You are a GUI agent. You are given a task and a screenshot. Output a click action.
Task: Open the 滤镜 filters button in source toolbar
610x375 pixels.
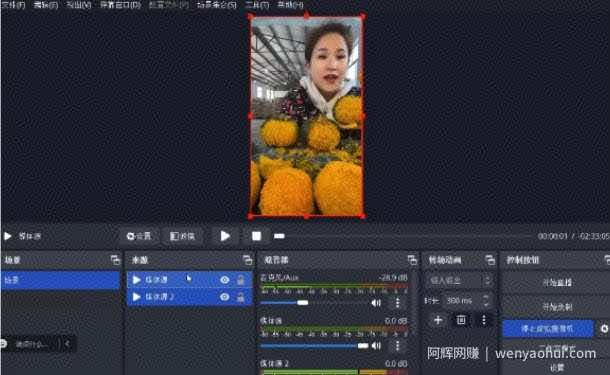click(x=182, y=236)
